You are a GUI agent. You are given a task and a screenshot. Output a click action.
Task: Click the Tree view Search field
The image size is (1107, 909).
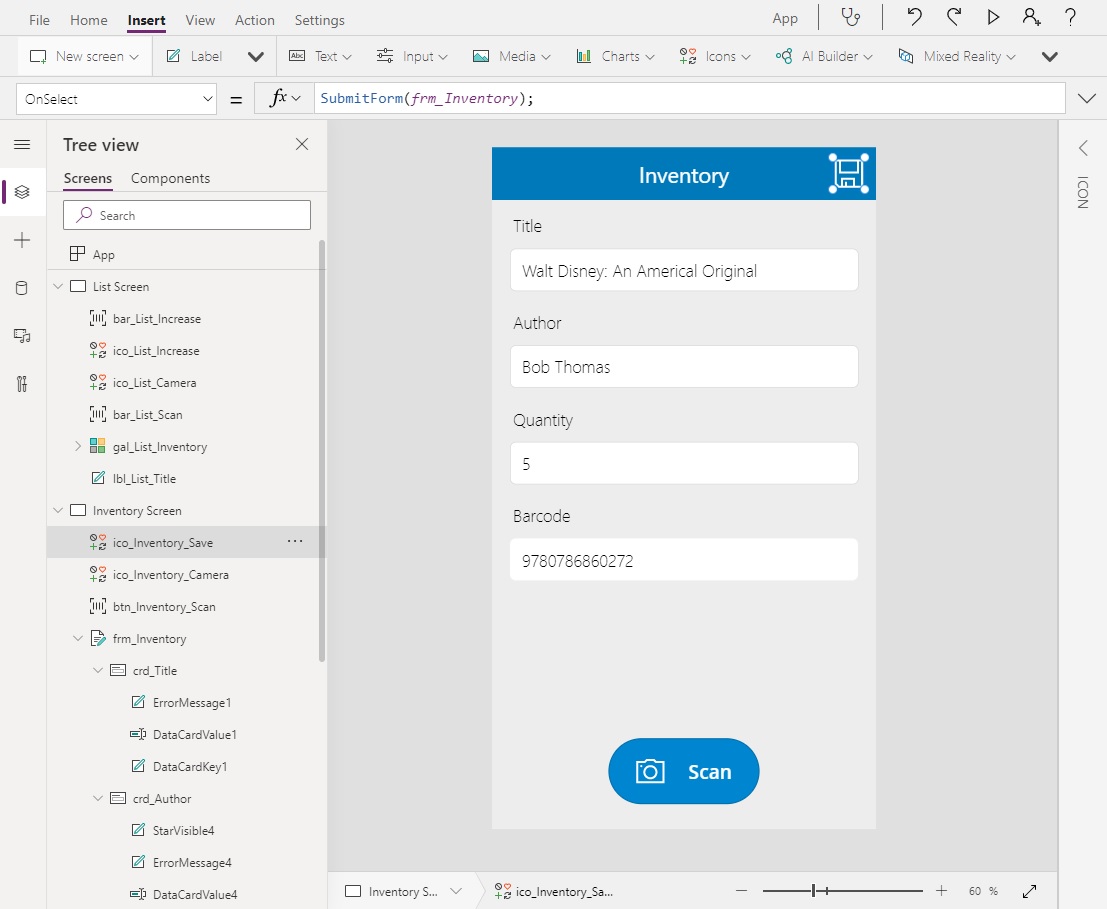[x=187, y=216]
